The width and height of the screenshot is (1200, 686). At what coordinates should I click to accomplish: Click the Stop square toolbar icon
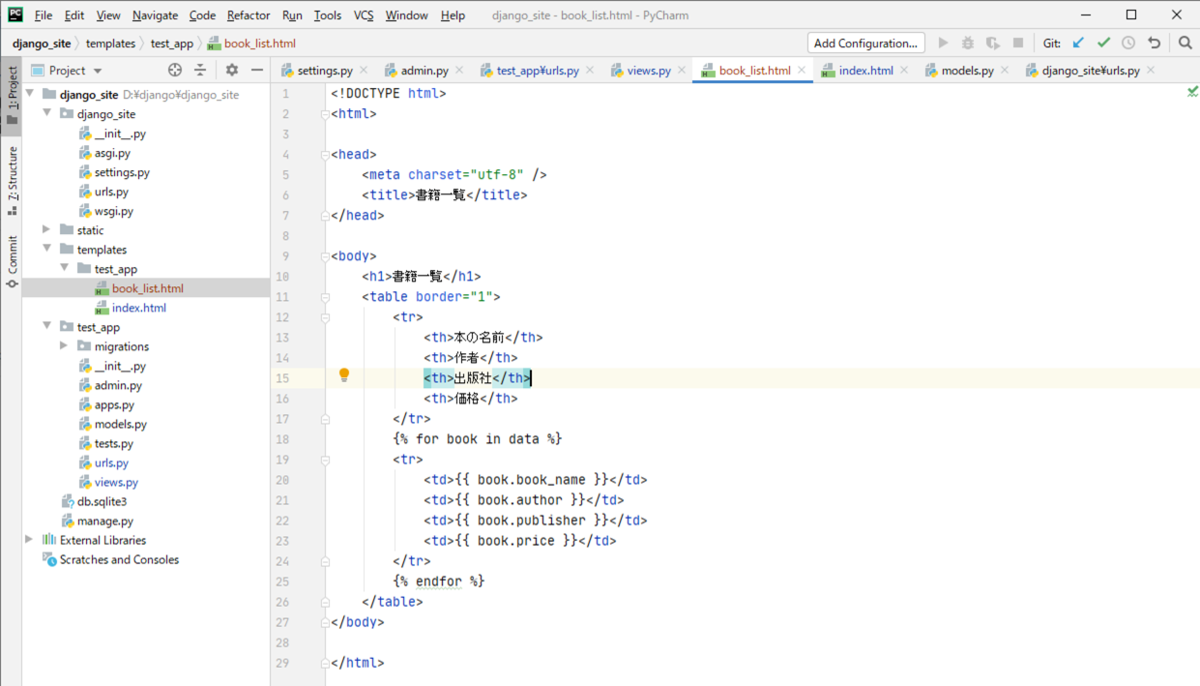click(x=1018, y=43)
